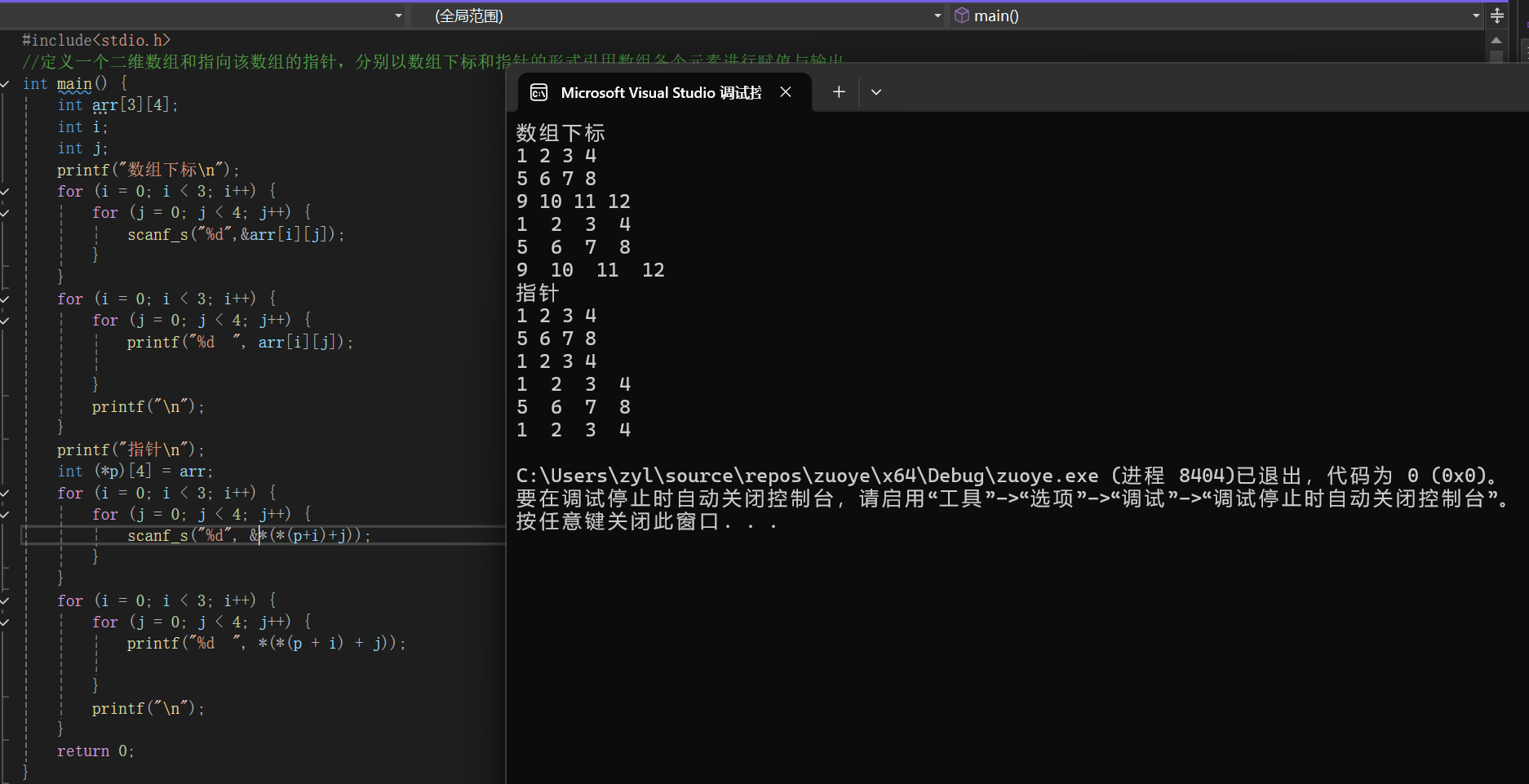
Task: Click the return 0; statement
Action: pos(95,751)
